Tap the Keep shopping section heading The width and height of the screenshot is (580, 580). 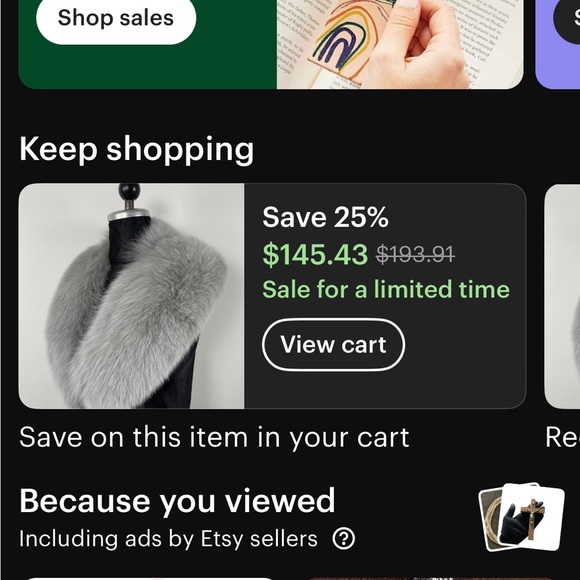coord(136,149)
